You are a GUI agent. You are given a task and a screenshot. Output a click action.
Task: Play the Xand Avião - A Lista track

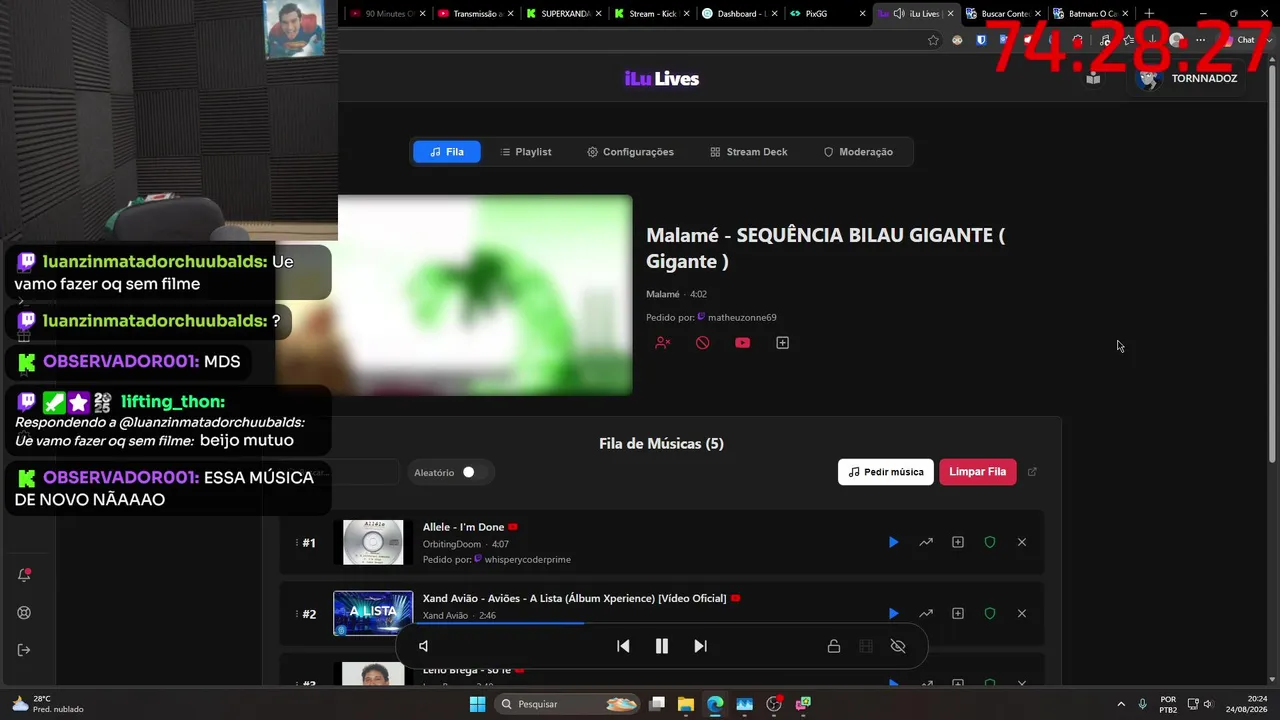pos(893,613)
